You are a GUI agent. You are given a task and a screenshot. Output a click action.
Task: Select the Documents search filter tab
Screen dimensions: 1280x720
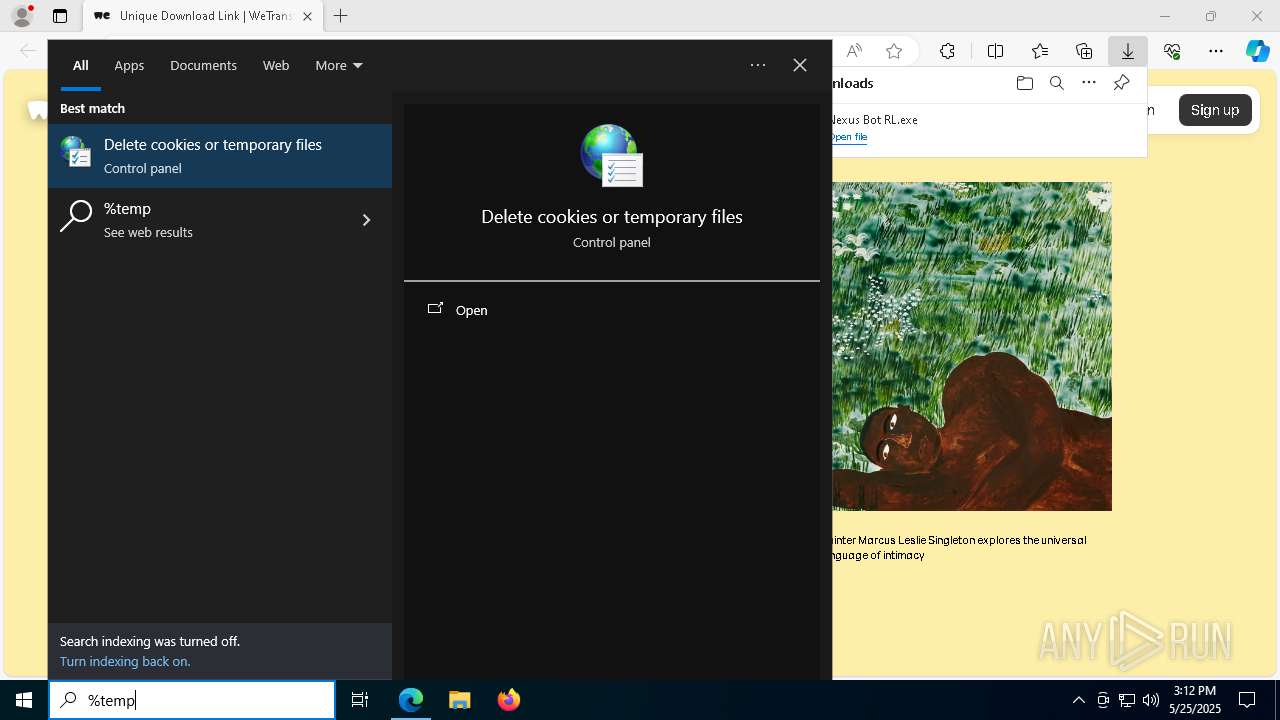203,65
